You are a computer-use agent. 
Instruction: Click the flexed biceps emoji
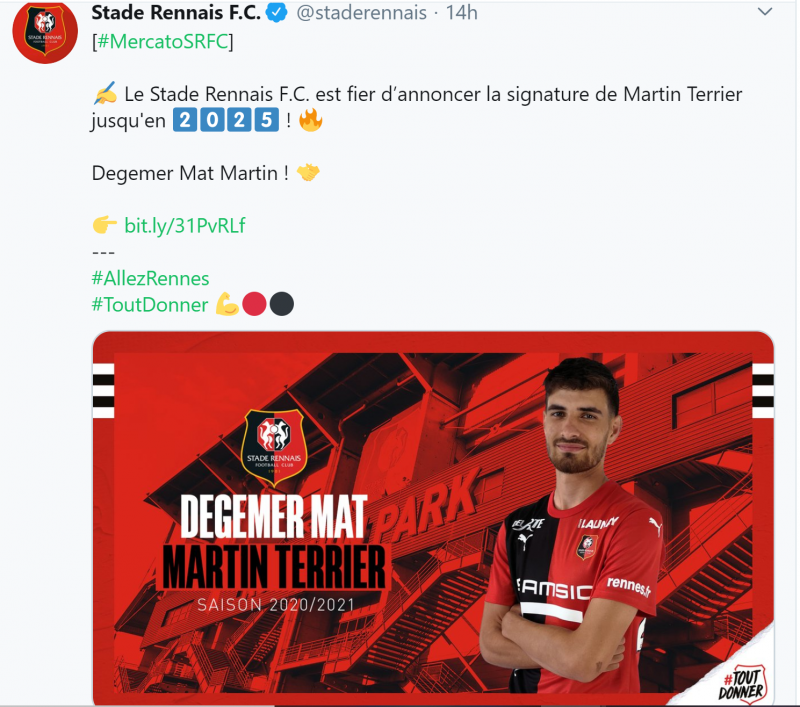point(227,304)
